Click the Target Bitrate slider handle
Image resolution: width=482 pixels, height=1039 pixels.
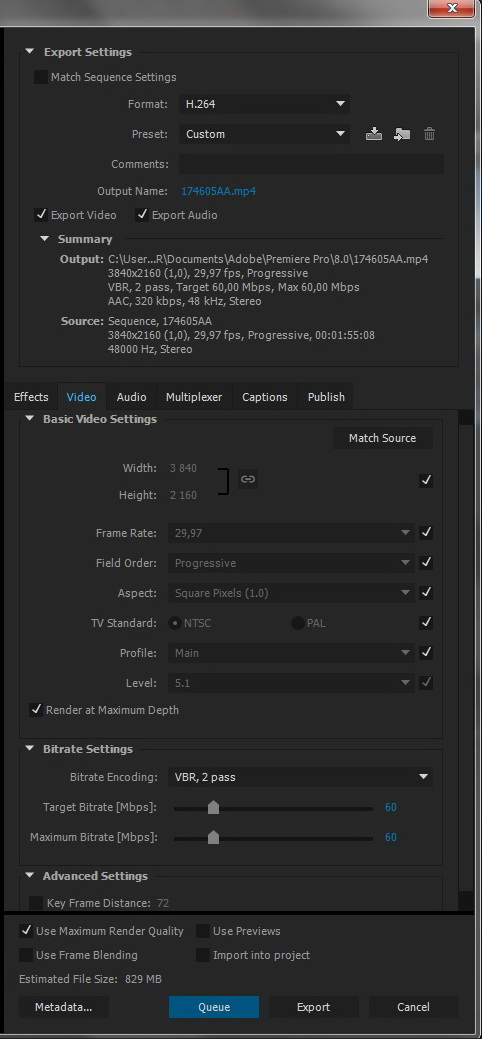213,807
